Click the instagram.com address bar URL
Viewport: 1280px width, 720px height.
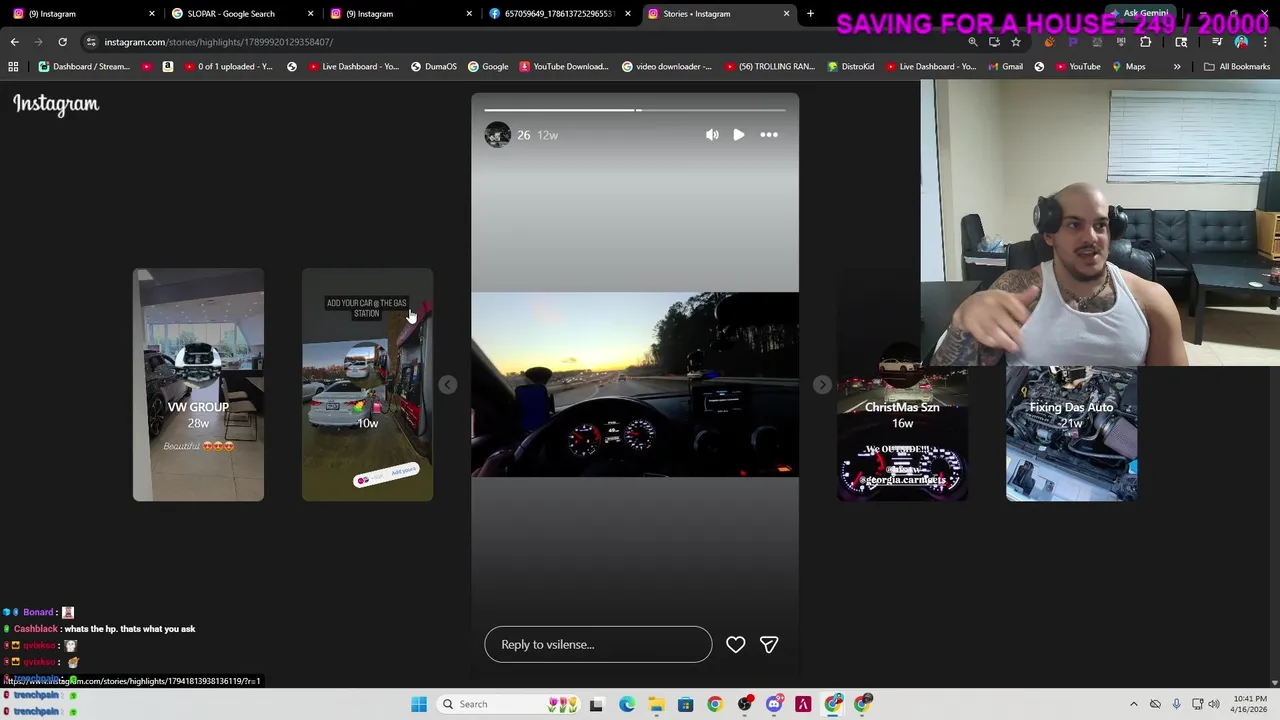(218, 42)
